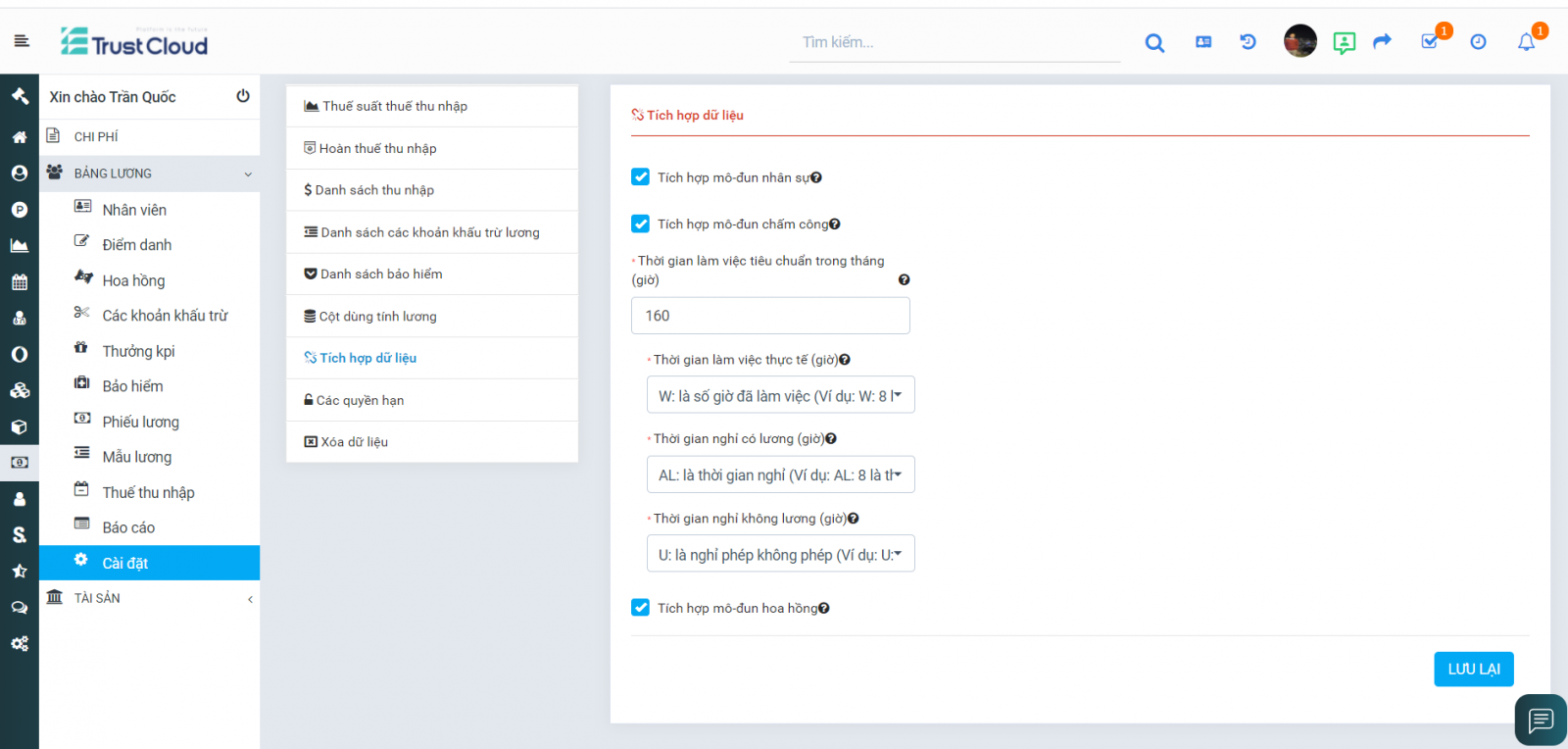Toggle the hamburger menu icon
1568x749 pixels.
click(x=22, y=41)
